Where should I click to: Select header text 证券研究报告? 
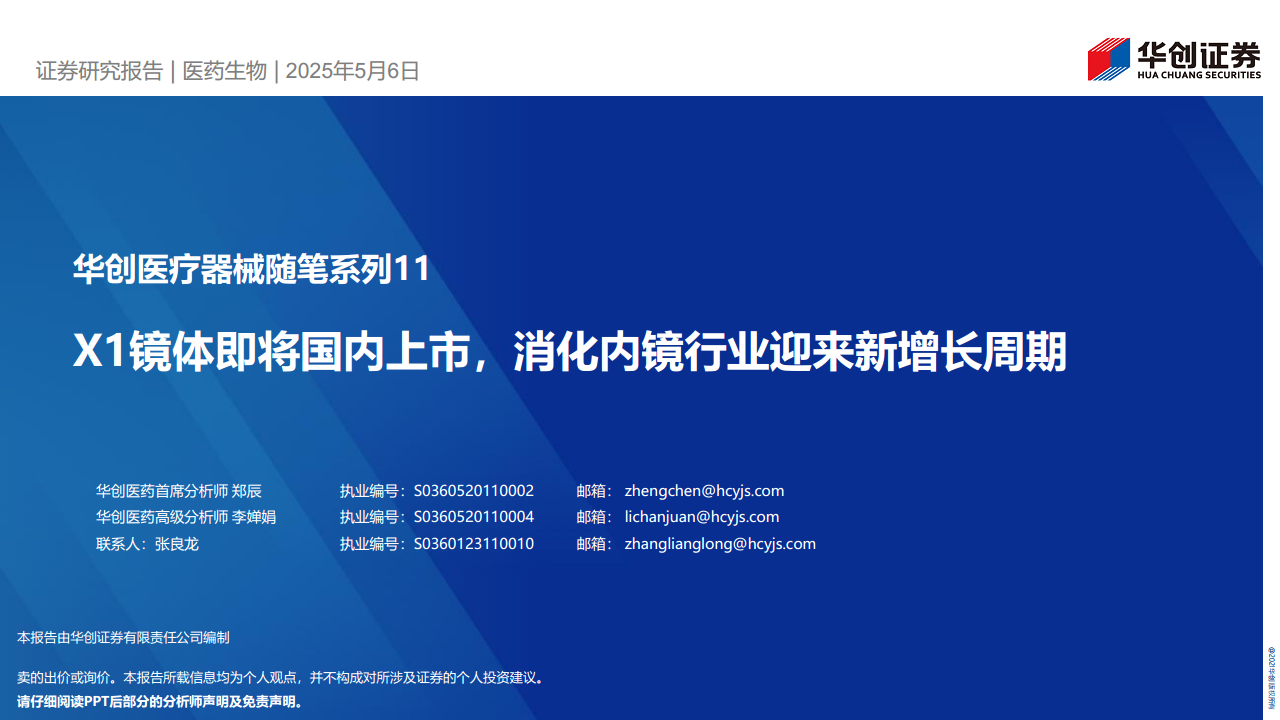(99, 71)
